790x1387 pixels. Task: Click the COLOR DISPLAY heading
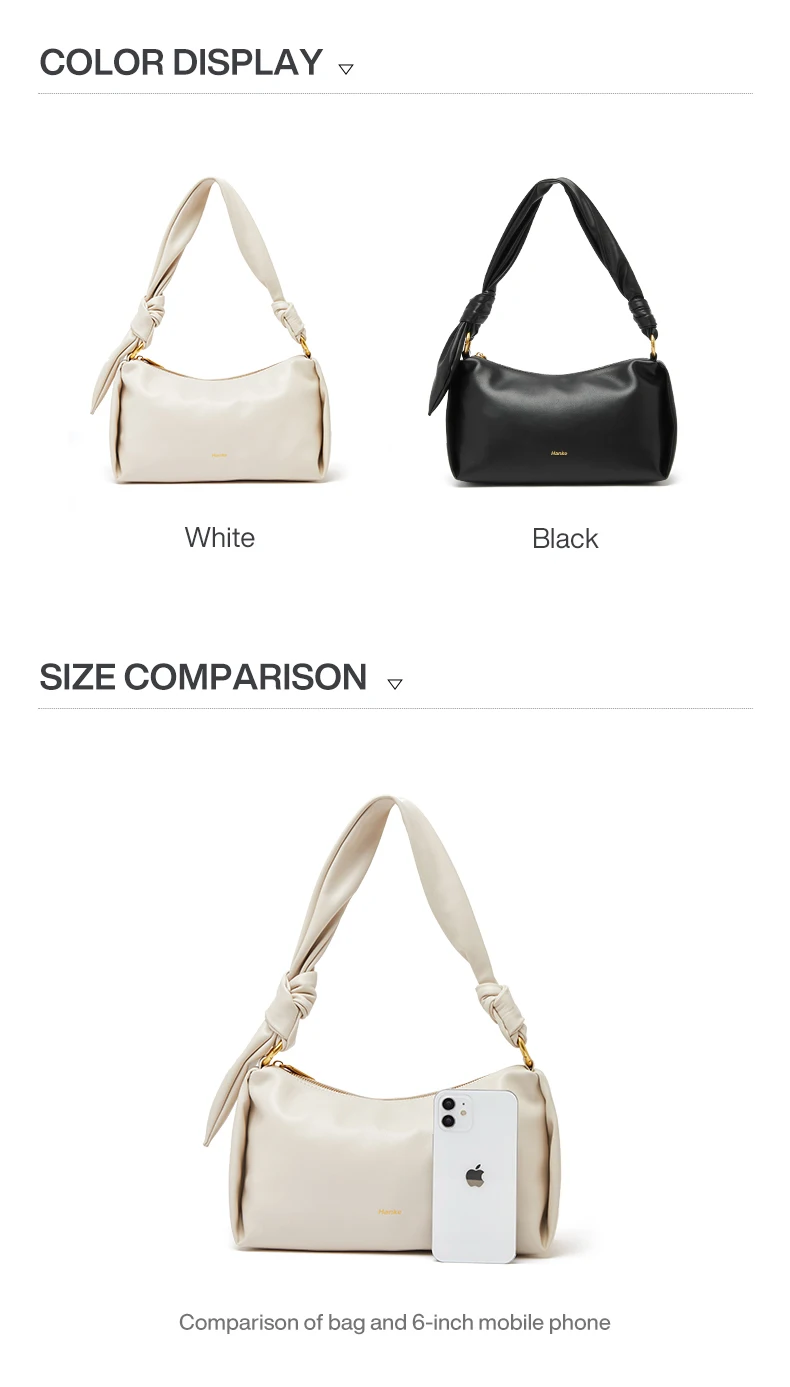[x=181, y=62]
